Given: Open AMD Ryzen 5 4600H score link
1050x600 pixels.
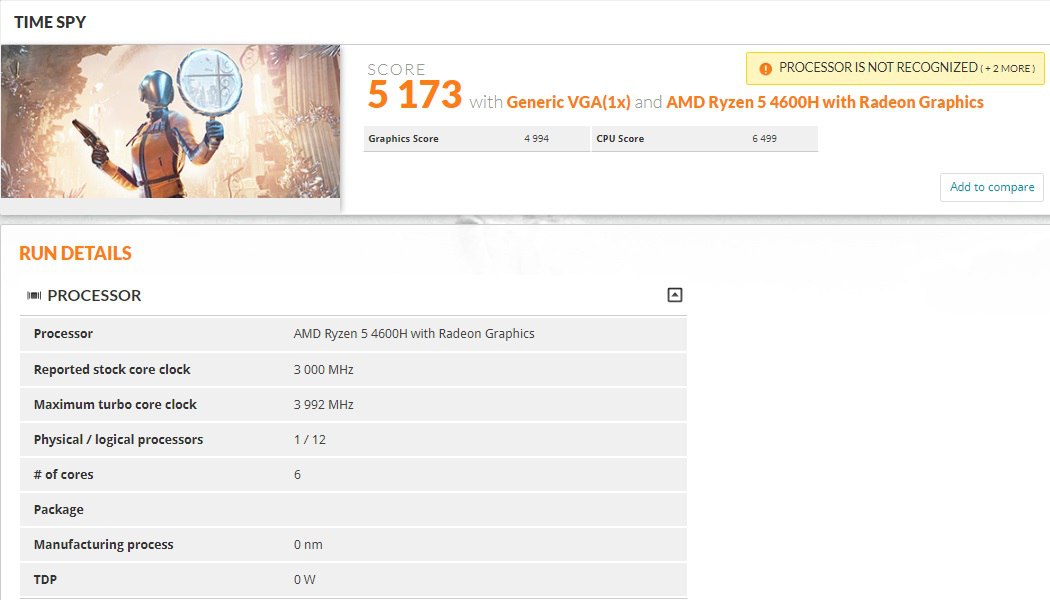Looking at the screenshot, I should pyautogui.click(x=825, y=102).
